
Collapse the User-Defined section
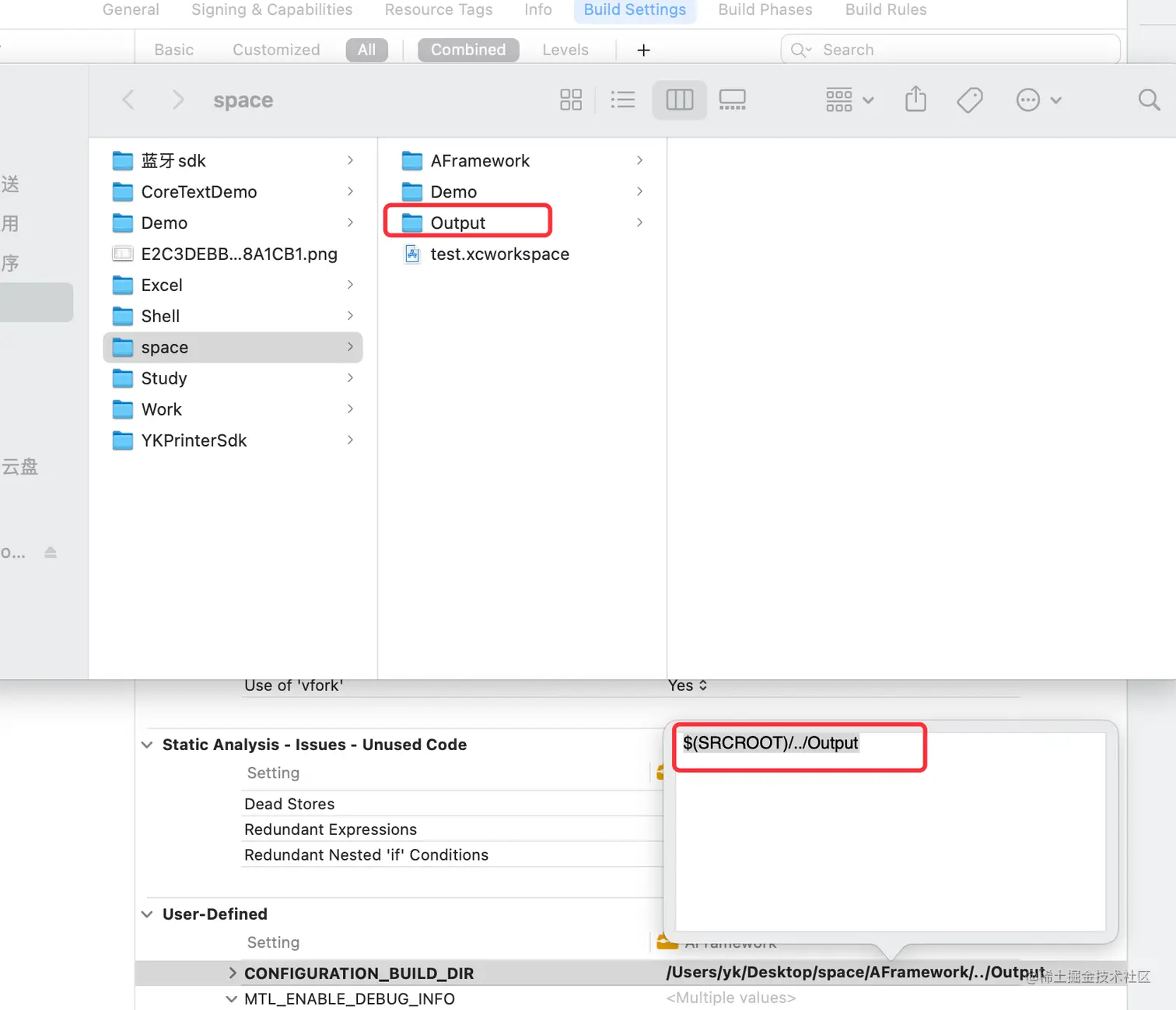point(147,914)
